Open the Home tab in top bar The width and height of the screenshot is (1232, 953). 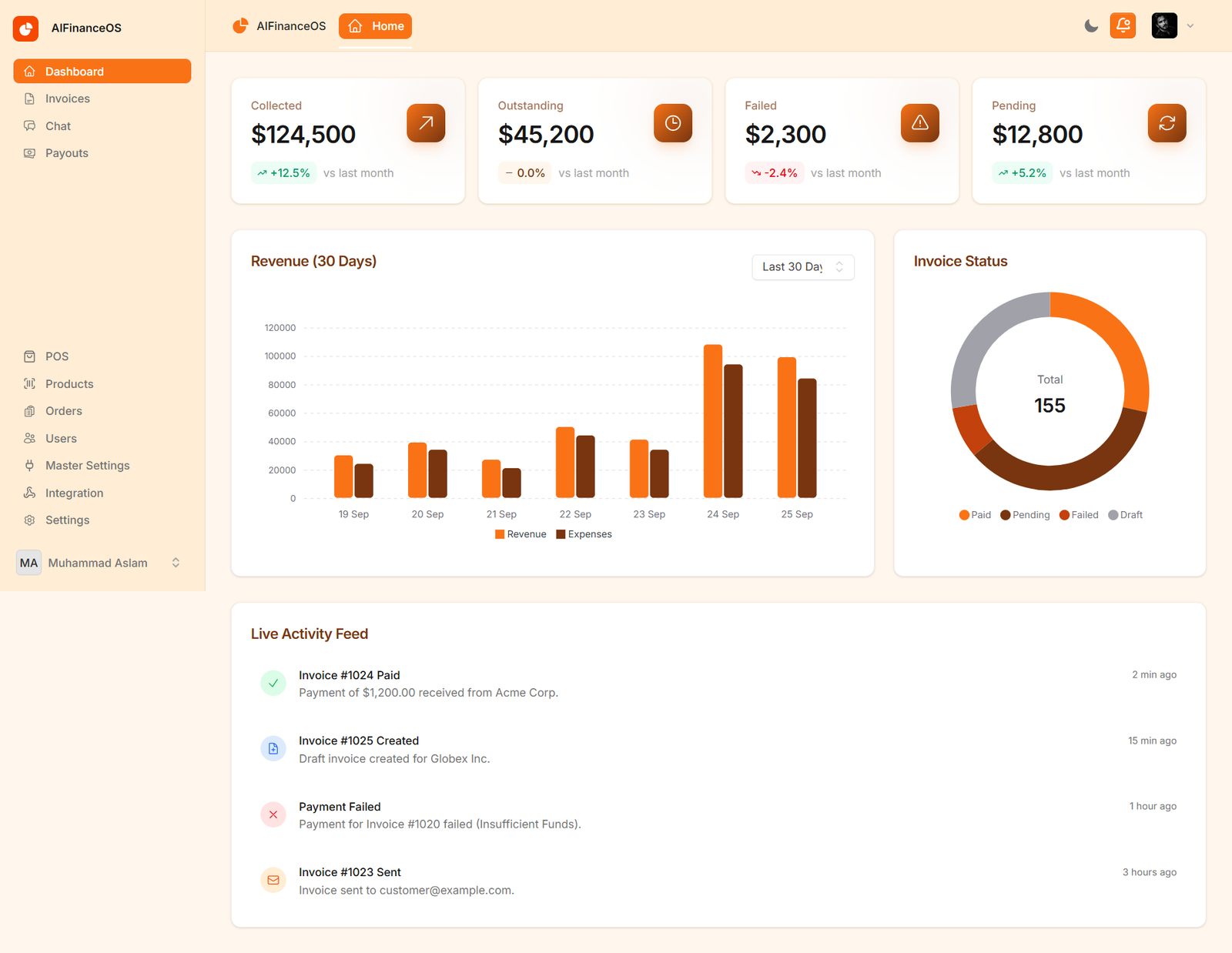click(375, 26)
